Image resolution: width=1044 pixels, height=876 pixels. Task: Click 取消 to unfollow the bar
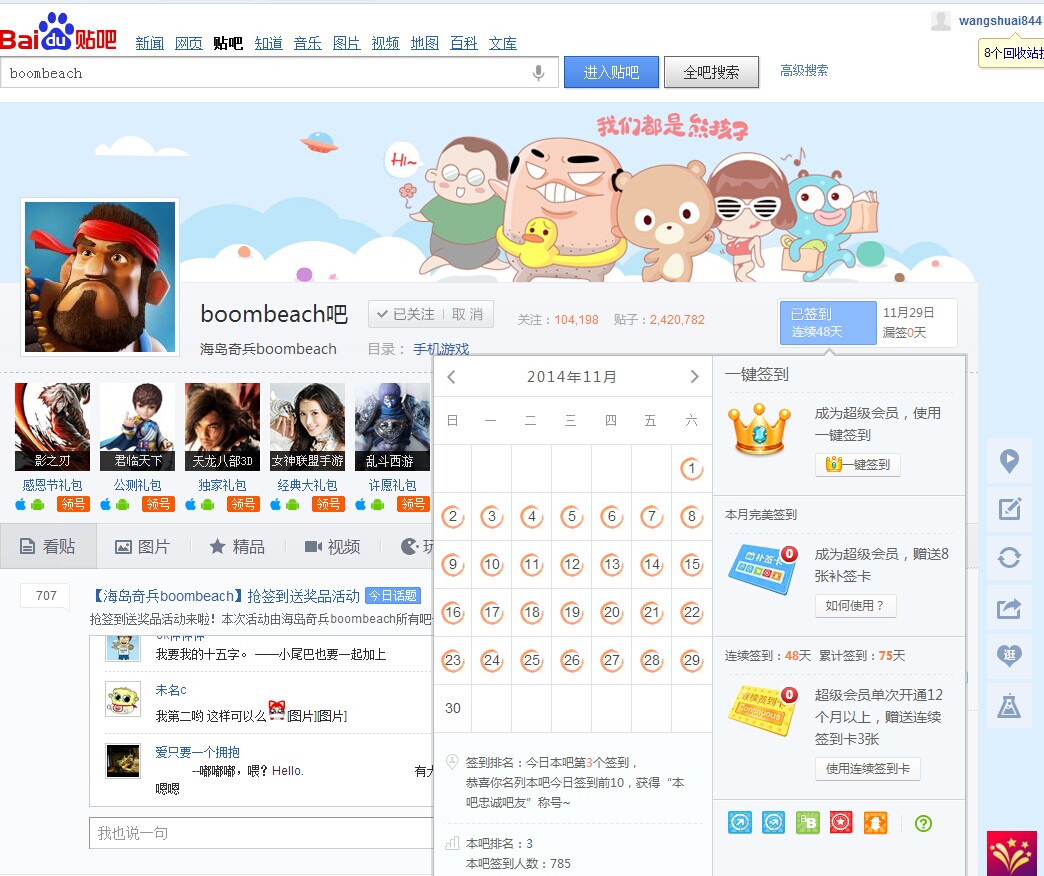click(467, 314)
